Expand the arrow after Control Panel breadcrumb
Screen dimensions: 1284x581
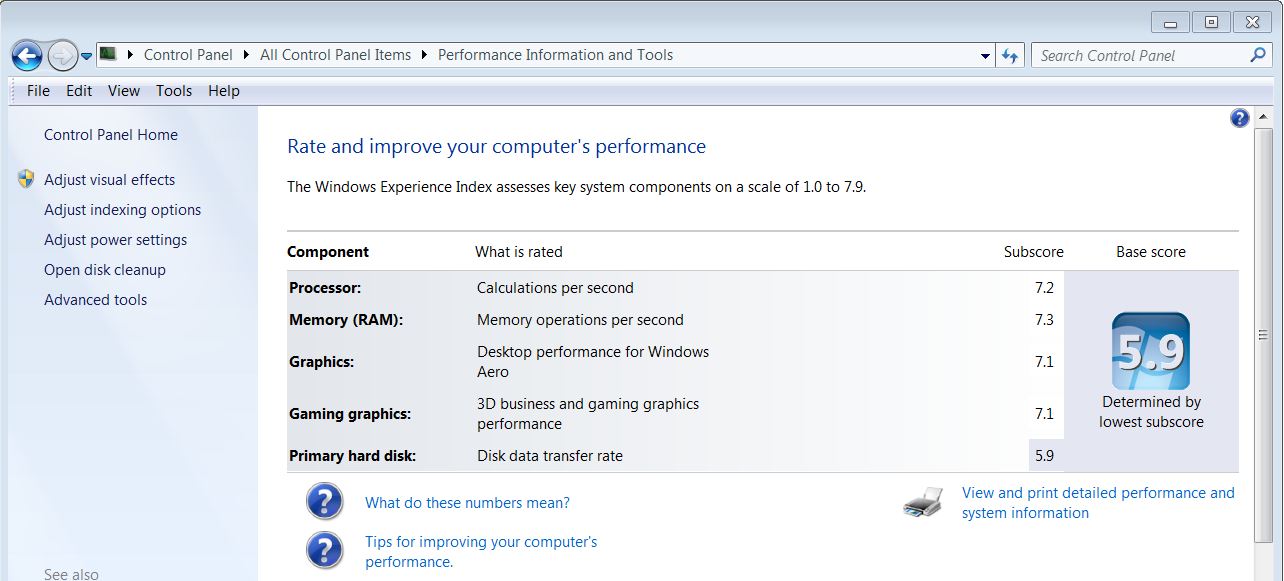246,55
